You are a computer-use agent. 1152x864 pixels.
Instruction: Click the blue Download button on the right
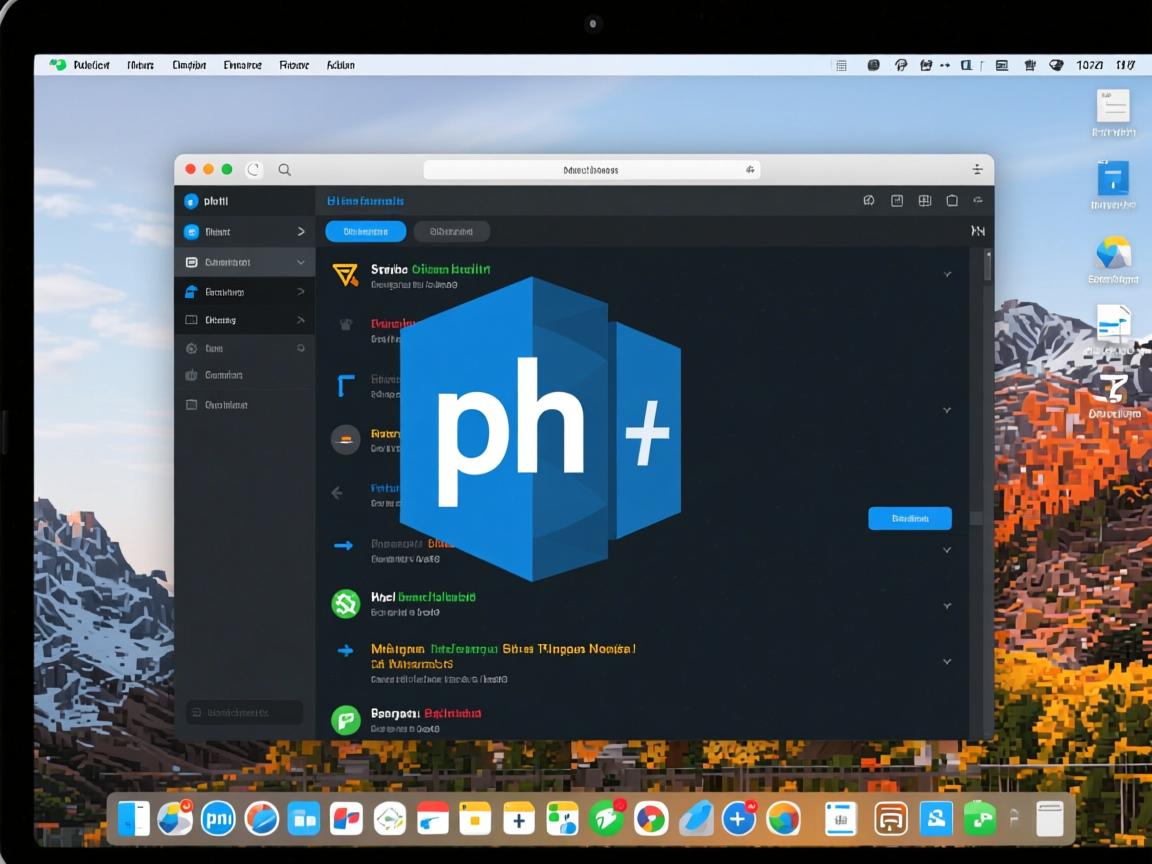910,518
